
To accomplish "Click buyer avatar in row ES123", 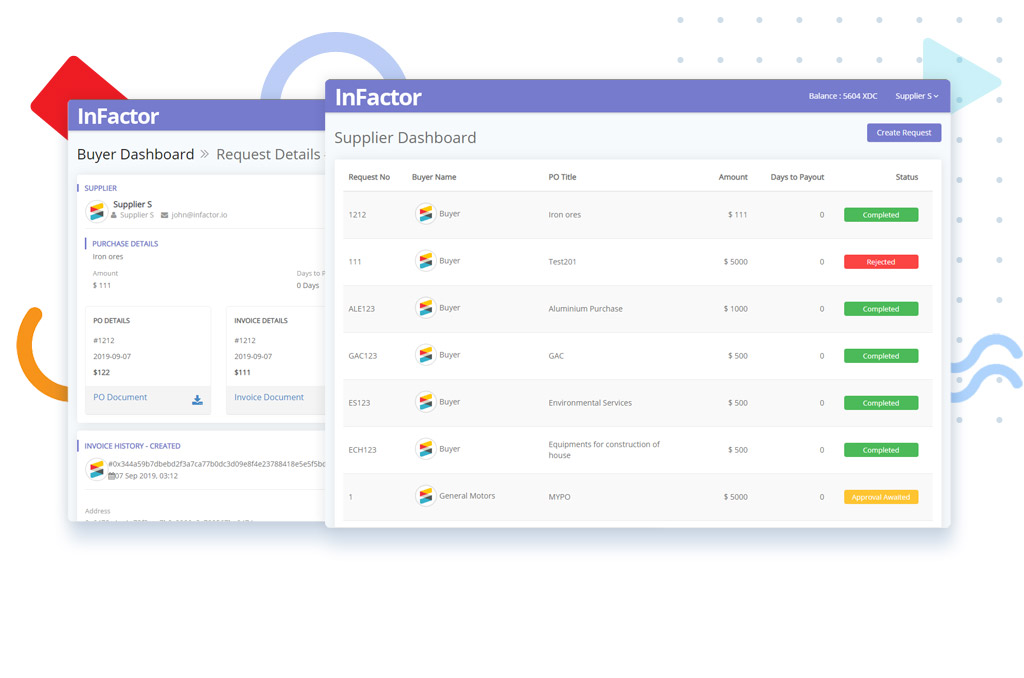I will (426, 402).
